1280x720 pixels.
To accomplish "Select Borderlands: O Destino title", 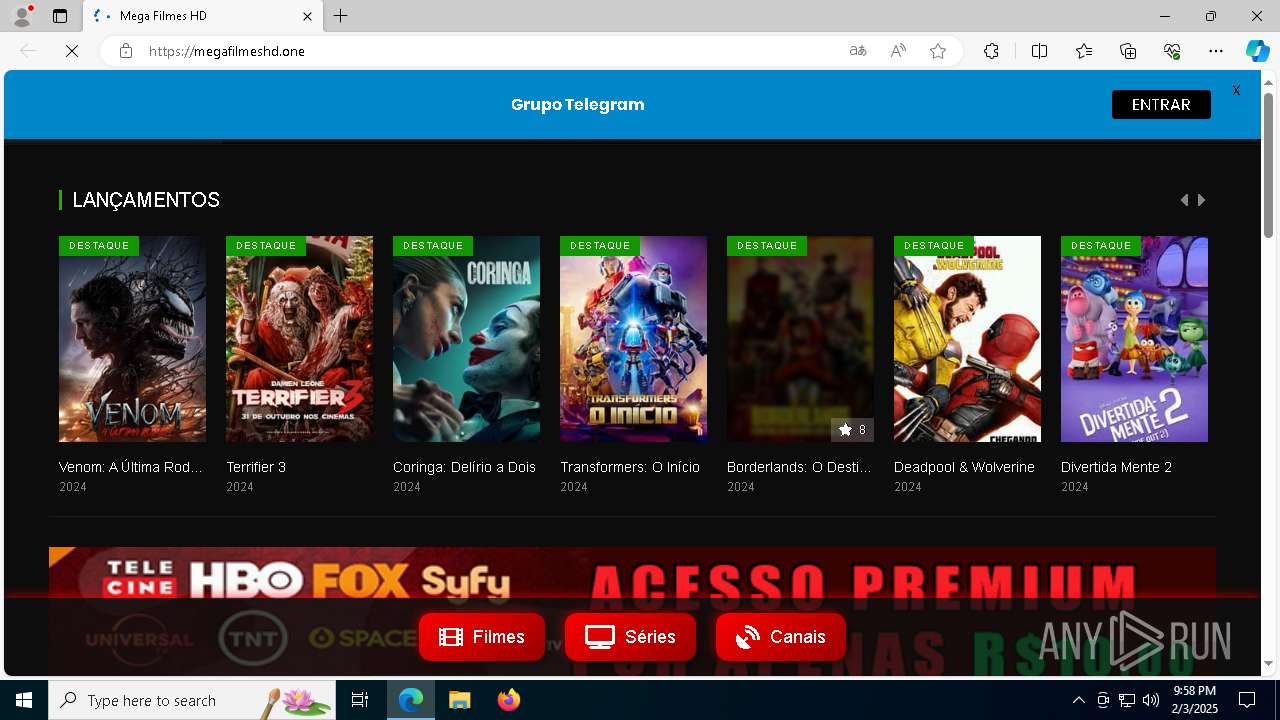I will (799, 467).
